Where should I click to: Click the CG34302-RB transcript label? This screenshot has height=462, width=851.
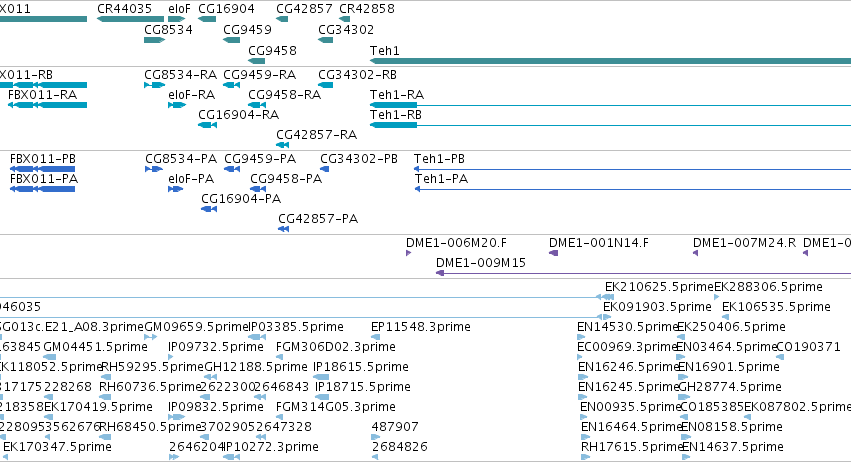pyautogui.click(x=357, y=74)
